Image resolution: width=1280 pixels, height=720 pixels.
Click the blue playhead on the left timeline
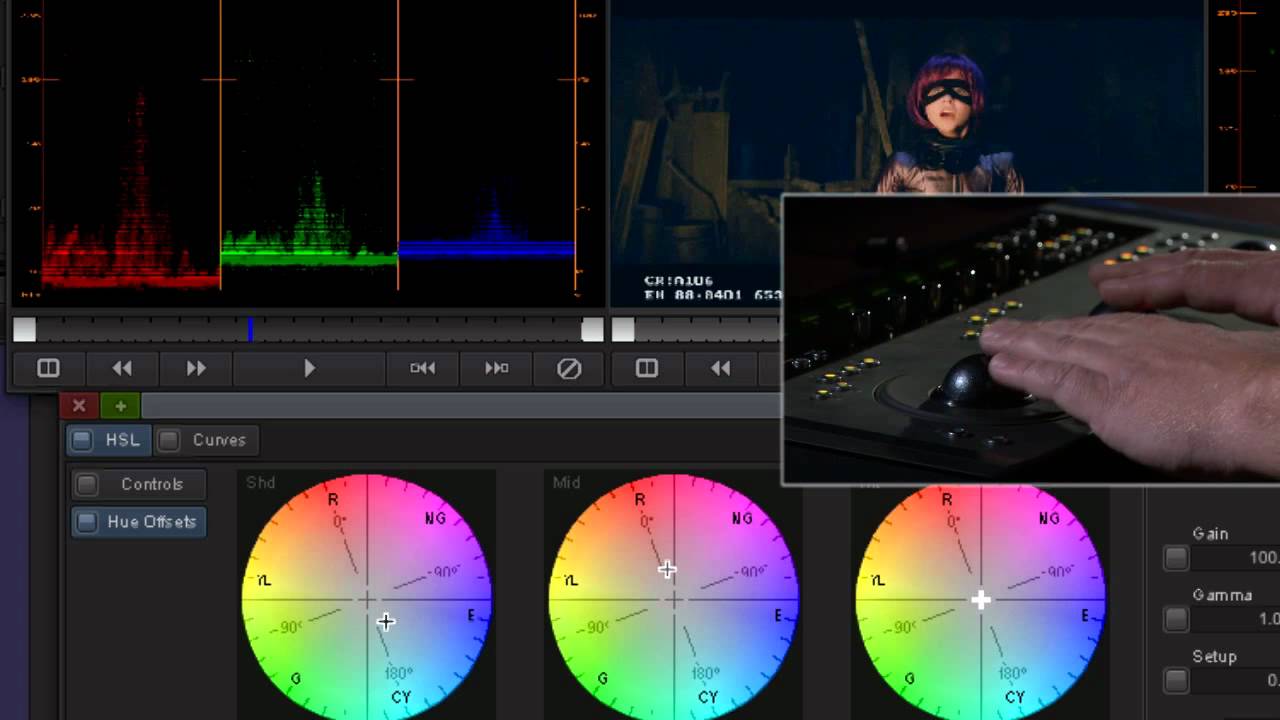tap(250, 329)
